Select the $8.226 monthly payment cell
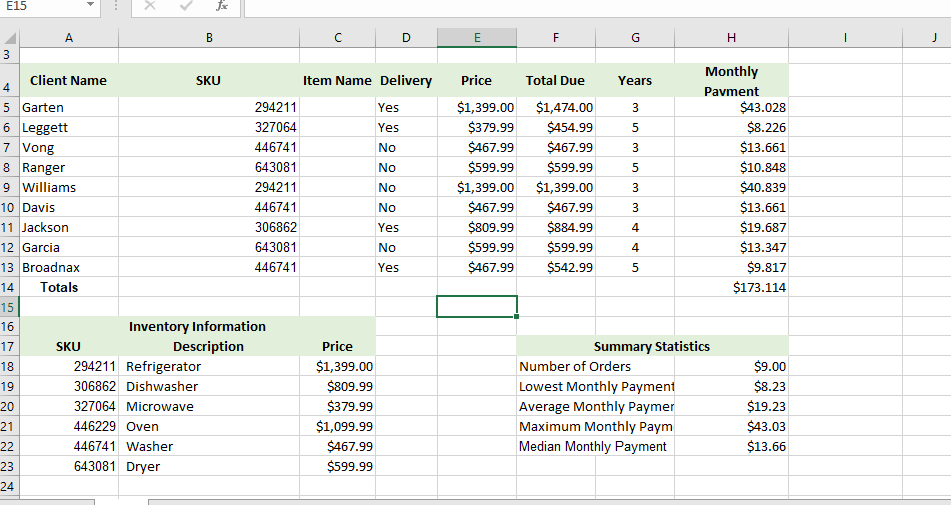This screenshot has height=505, width=951. tap(731, 127)
